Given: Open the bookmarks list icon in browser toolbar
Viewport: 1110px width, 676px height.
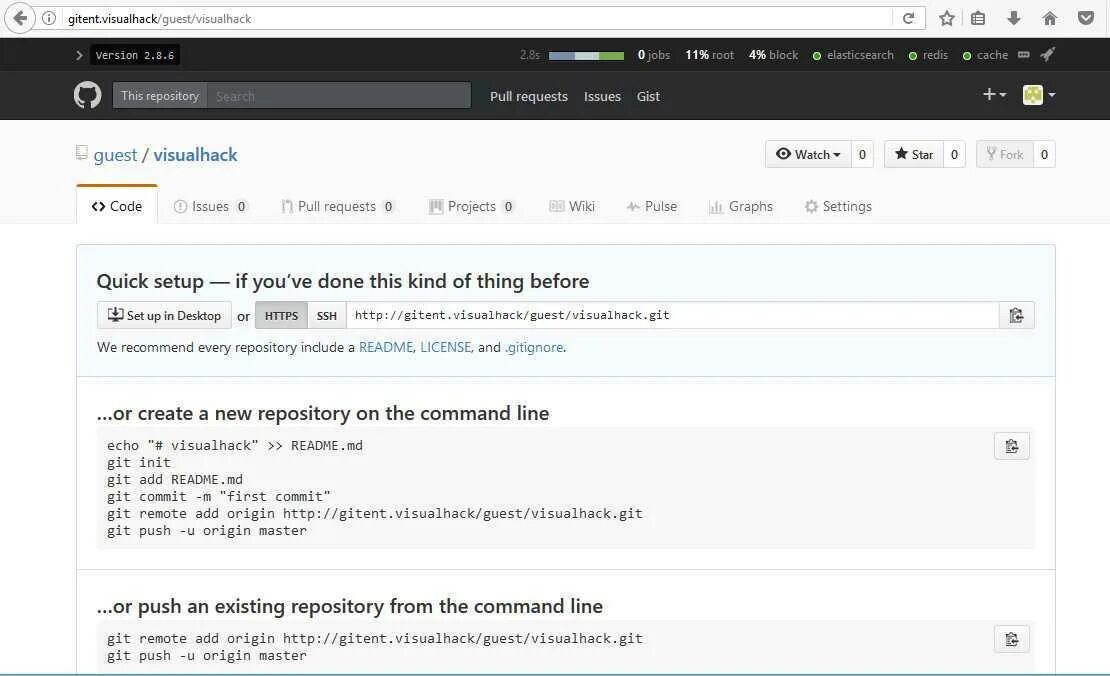Looking at the screenshot, I should click(978, 18).
